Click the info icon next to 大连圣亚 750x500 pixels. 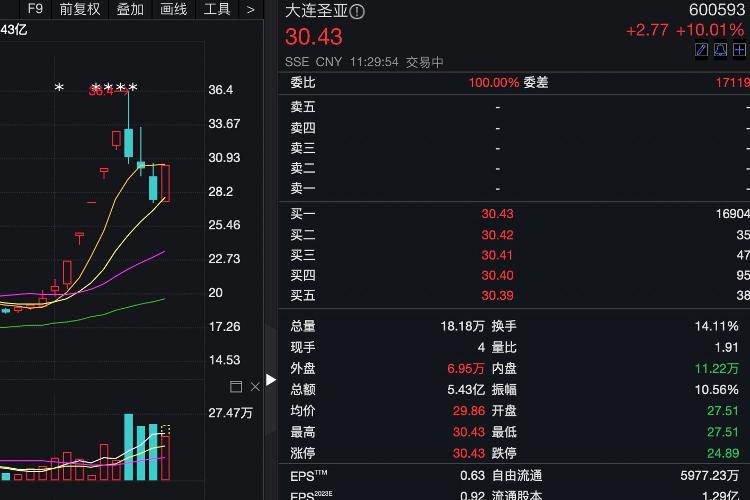[x=357, y=11]
